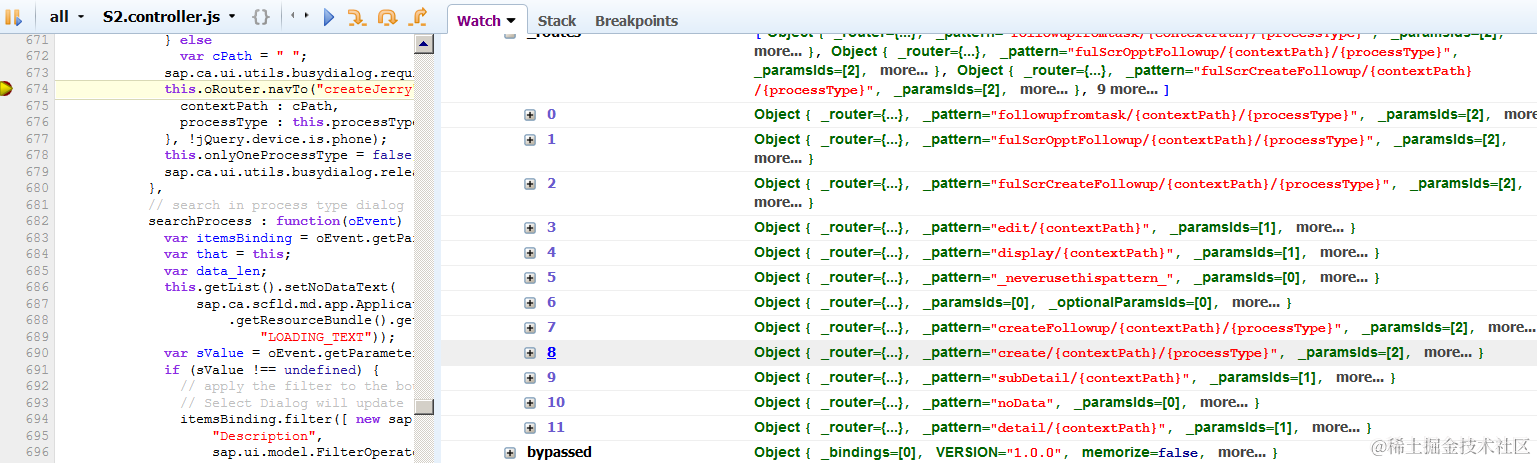Toggle pretty print curly braces icon

pos(260,17)
